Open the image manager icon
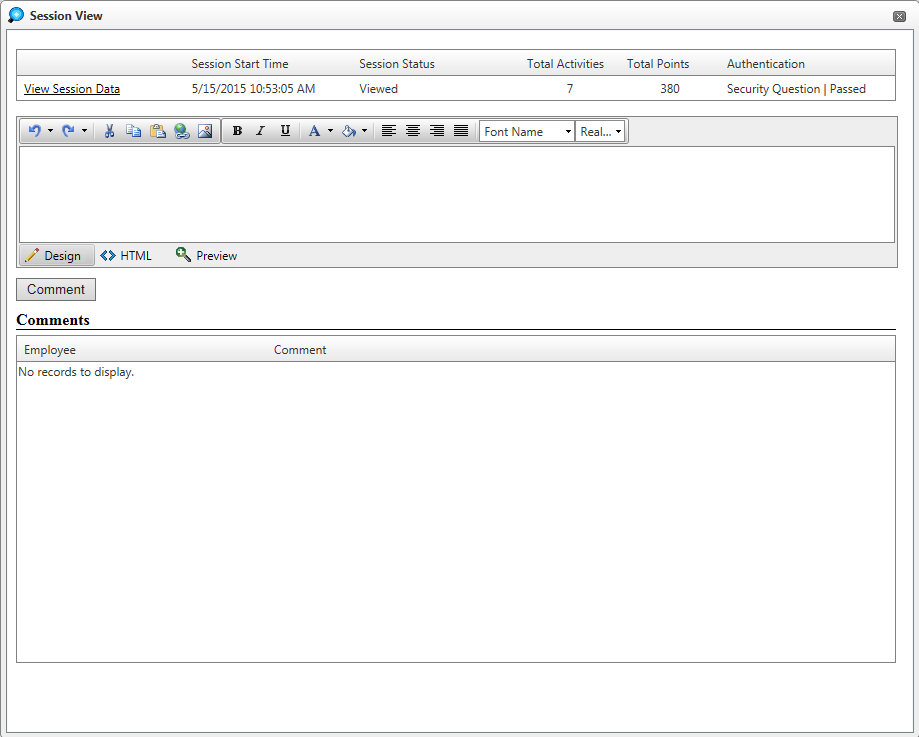The width and height of the screenshot is (919, 737). tap(205, 131)
